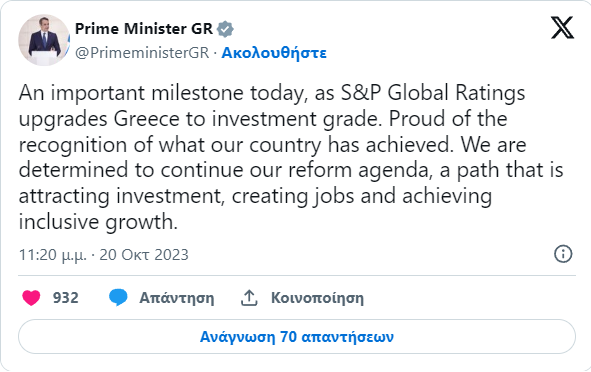Click the words 'inclusive growth.' in the tweet

(x=98, y=222)
